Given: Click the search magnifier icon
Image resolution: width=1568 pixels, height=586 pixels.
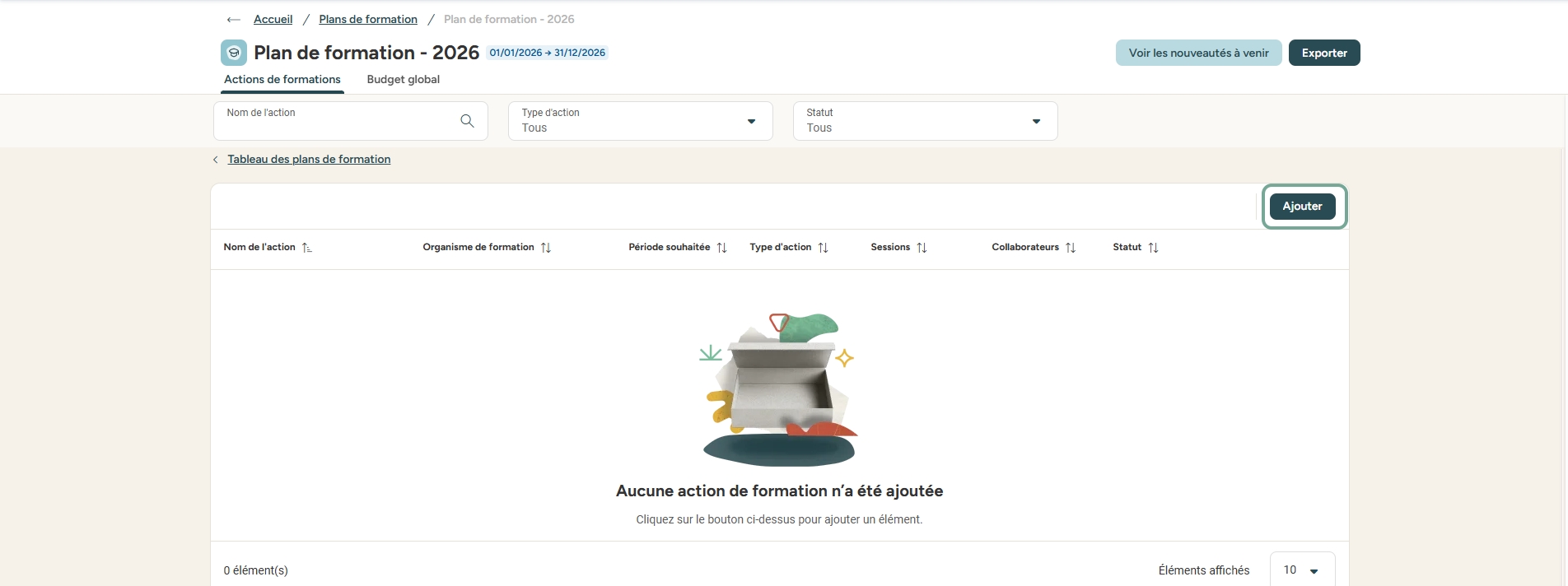Looking at the screenshot, I should click(467, 121).
